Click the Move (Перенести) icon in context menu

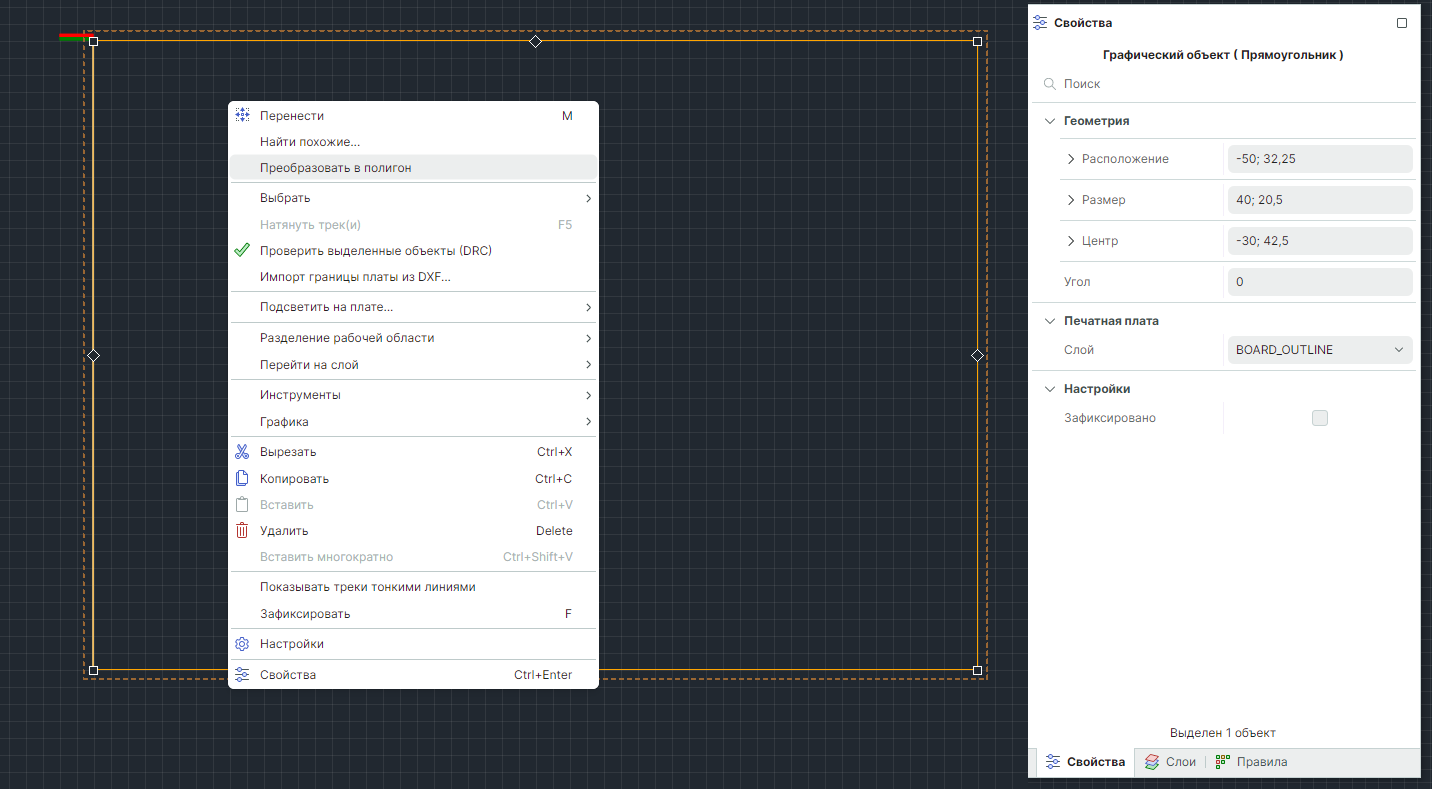click(x=242, y=116)
